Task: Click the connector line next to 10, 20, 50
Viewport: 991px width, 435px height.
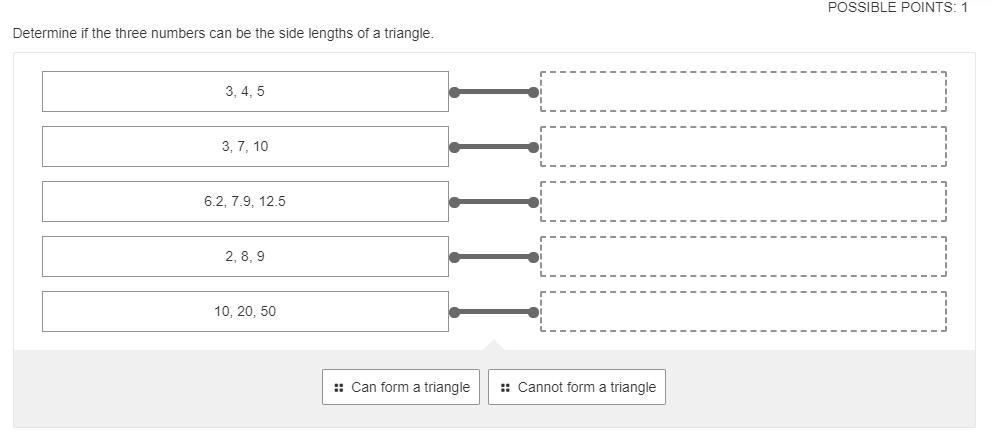Action: [494, 312]
